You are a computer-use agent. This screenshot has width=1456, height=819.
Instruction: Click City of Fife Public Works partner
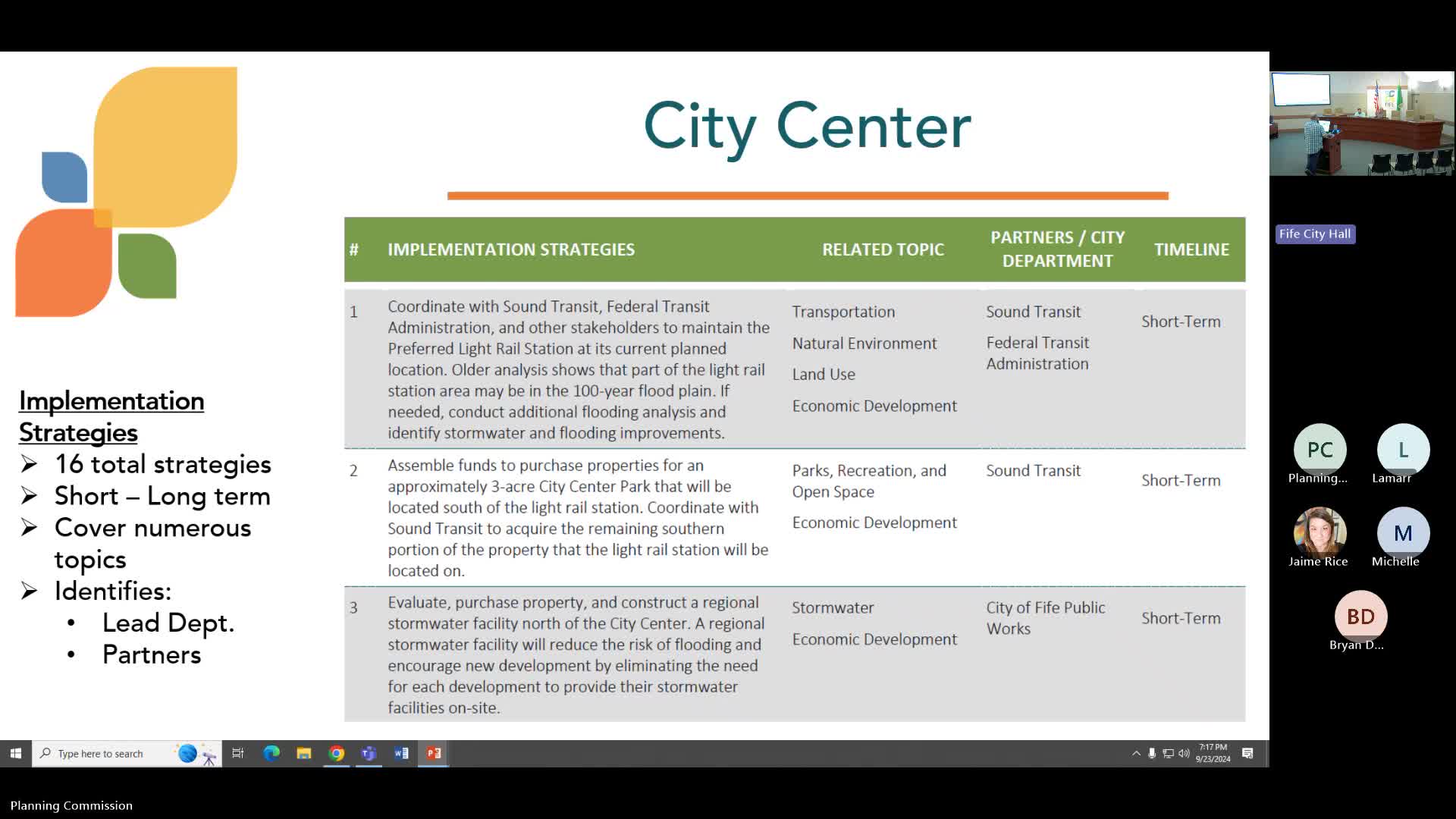[1045, 618]
